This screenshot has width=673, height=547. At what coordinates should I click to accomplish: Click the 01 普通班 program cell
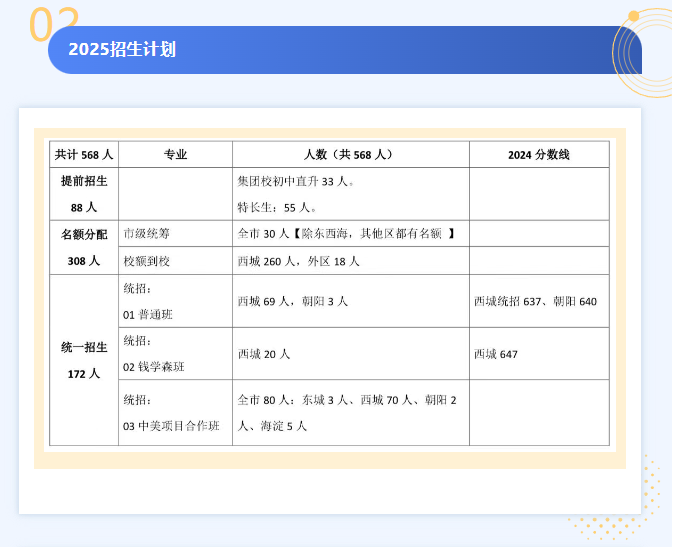pyautogui.click(x=176, y=301)
